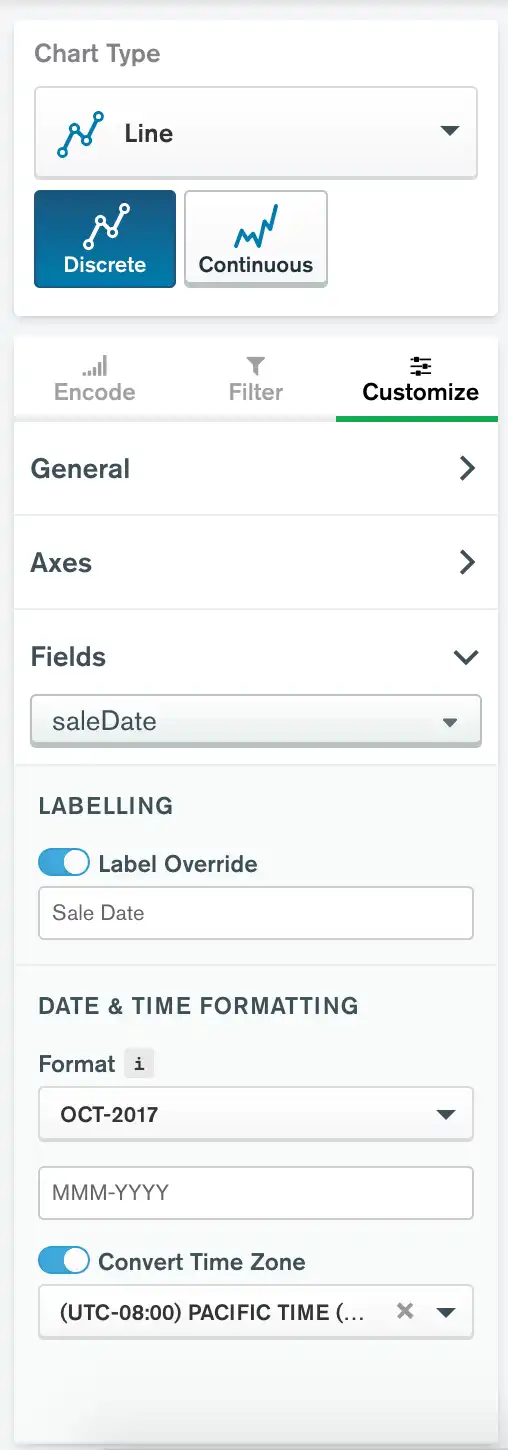
Task: Open the saleDate field dropdown
Action: coord(256,720)
